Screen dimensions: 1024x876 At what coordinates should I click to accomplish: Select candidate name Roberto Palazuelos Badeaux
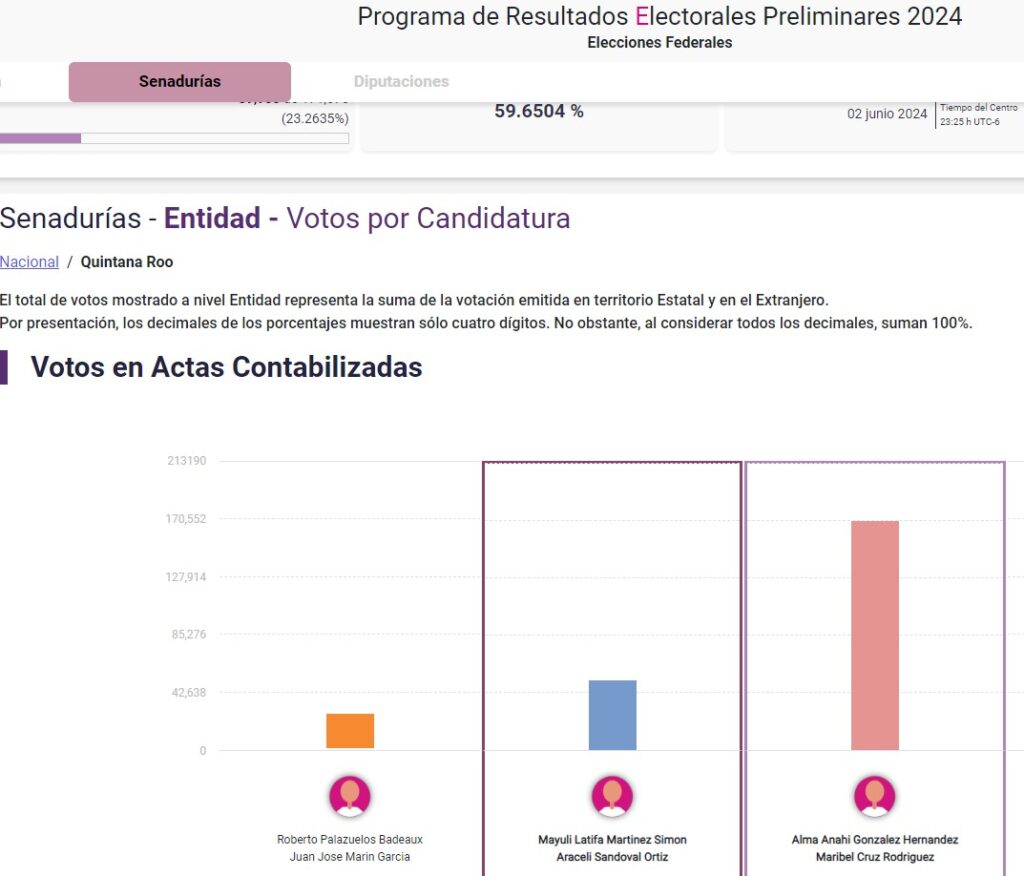[350, 840]
